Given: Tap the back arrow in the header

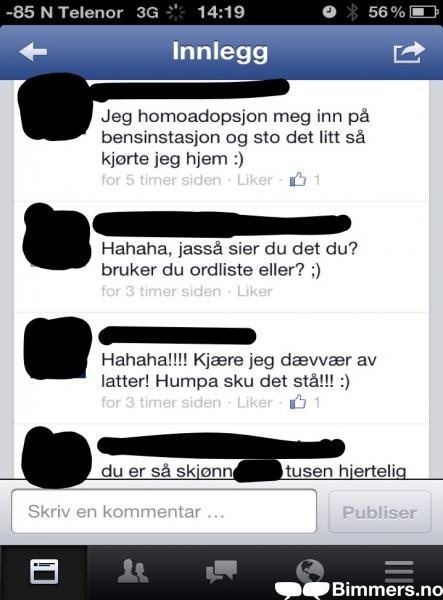Looking at the screenshot, I should (x=33, y=52).
